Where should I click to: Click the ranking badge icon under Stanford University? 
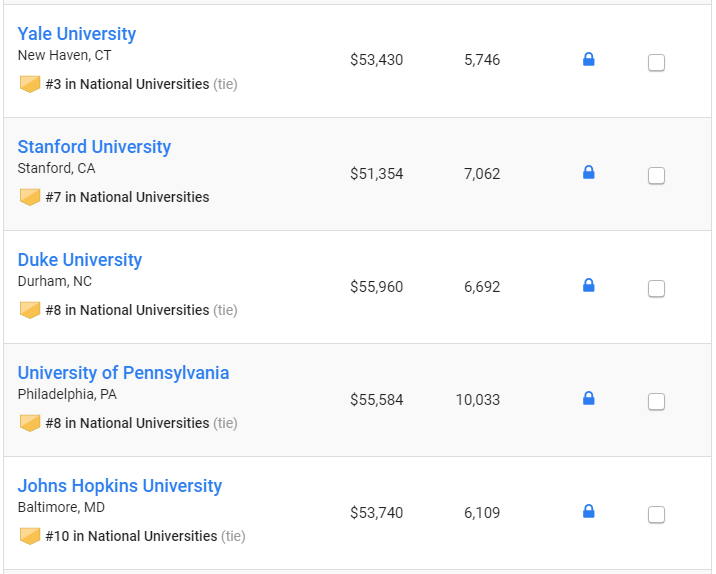(30, 197)
